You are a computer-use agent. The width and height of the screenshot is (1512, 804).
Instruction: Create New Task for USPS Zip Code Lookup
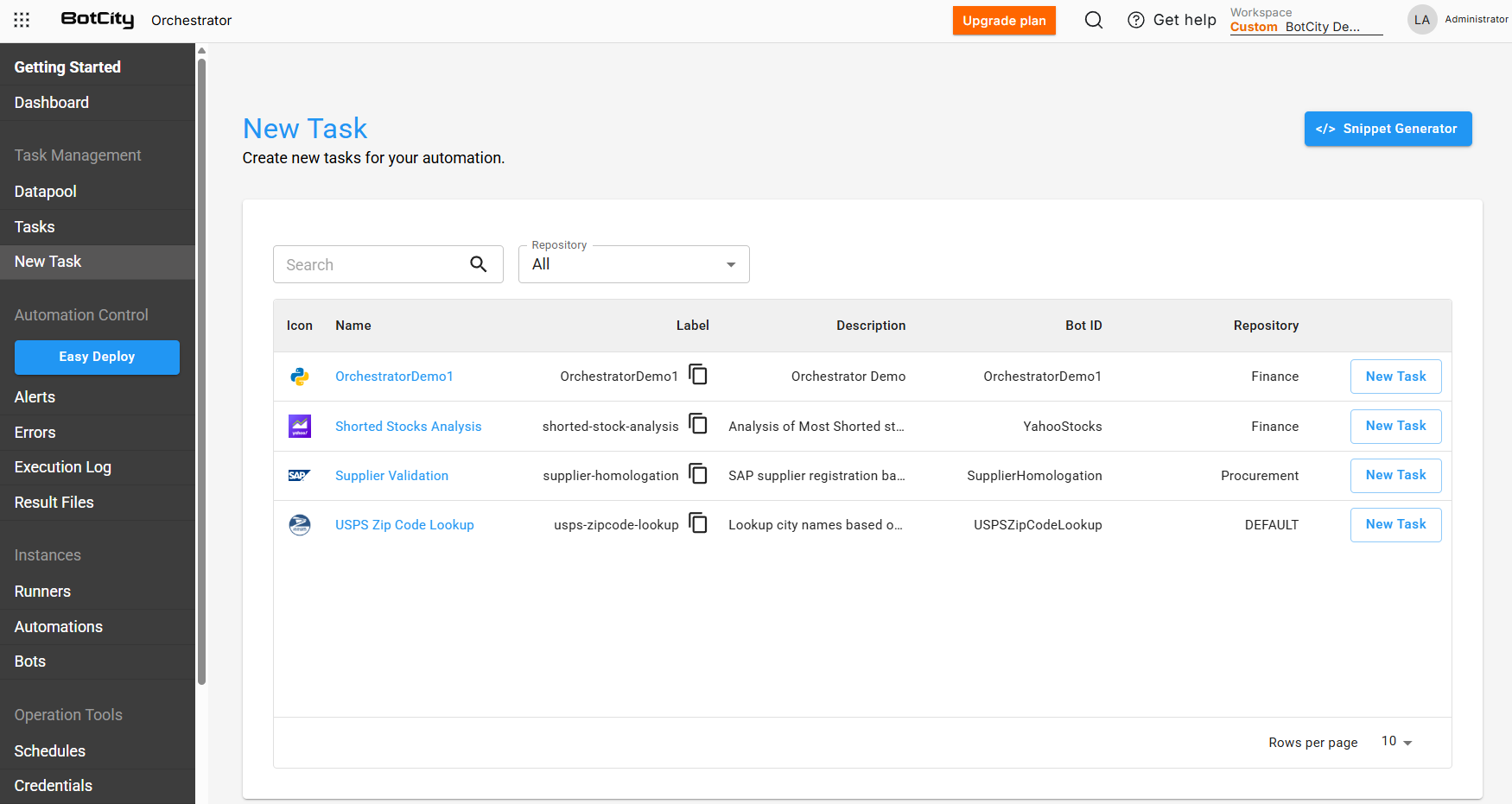pos(1395,524)
